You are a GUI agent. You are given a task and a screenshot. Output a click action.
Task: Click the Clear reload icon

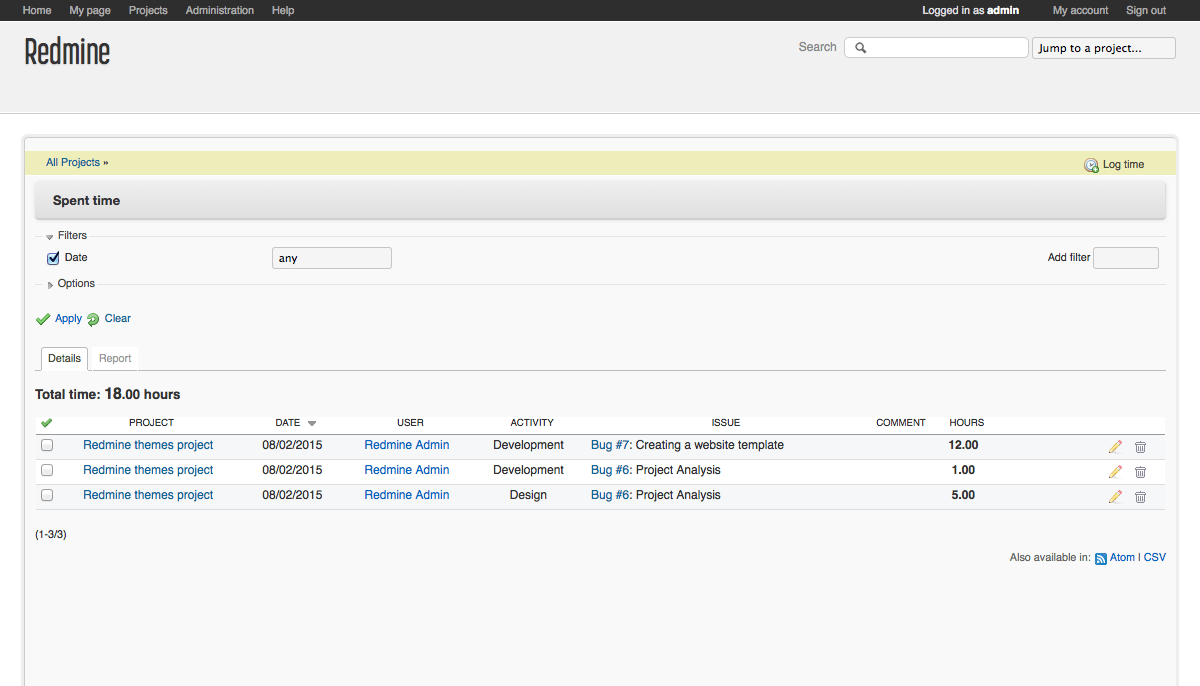point(93,319)
